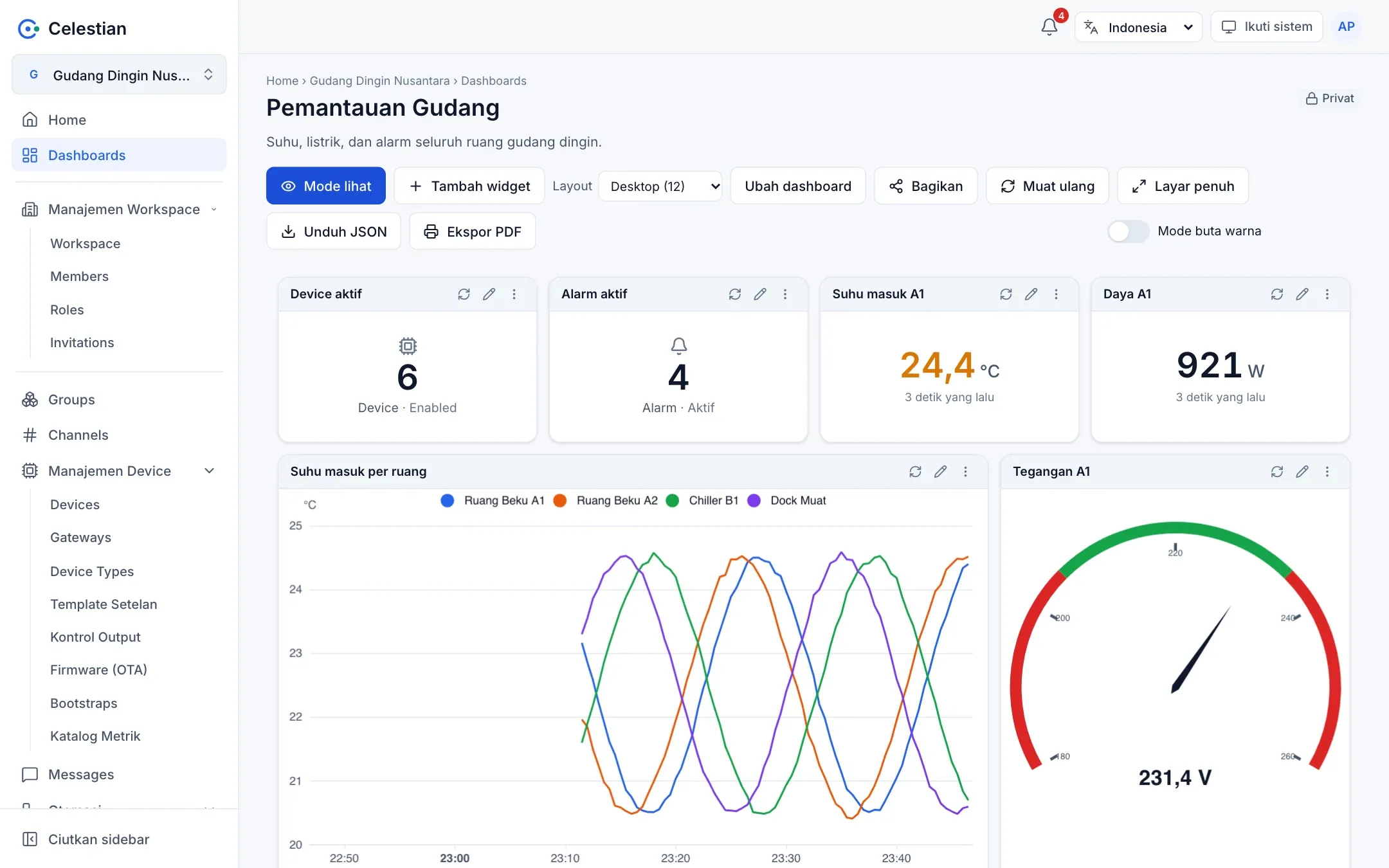
Task: Refresh the Device aktif widget
Action: 464,294
